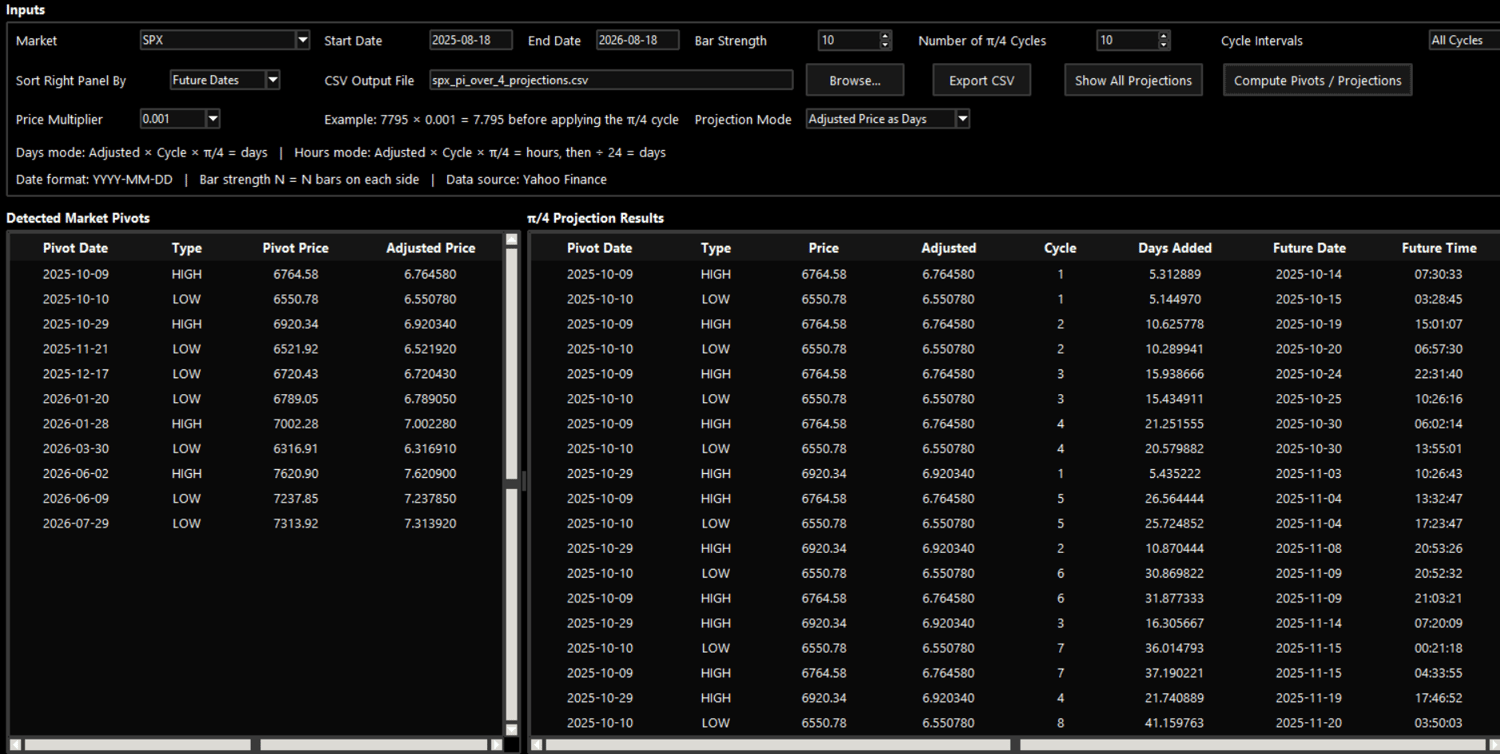This screenshot has height=754, width=1500.
Task: Click future time 13:55:01
Action: [1439, 449]
